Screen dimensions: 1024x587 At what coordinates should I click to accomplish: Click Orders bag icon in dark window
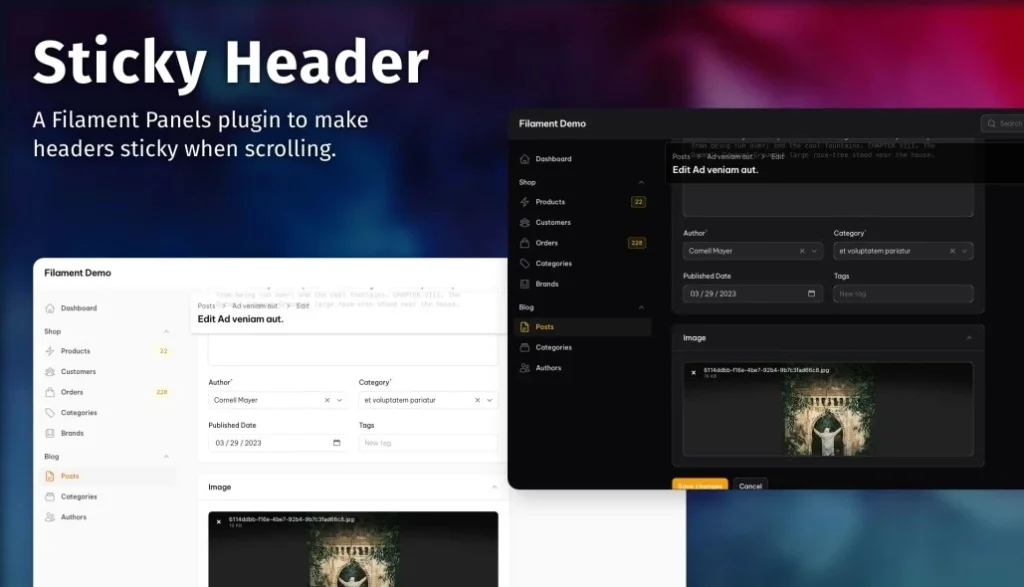pos(524,243)
